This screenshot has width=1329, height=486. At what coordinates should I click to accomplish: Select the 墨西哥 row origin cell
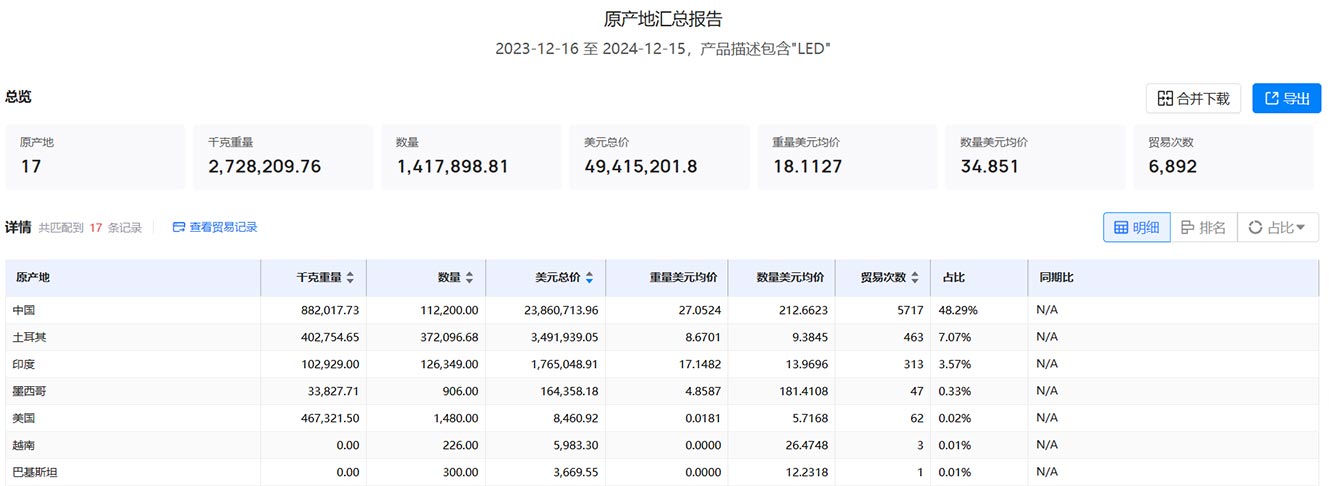(133, 391)
